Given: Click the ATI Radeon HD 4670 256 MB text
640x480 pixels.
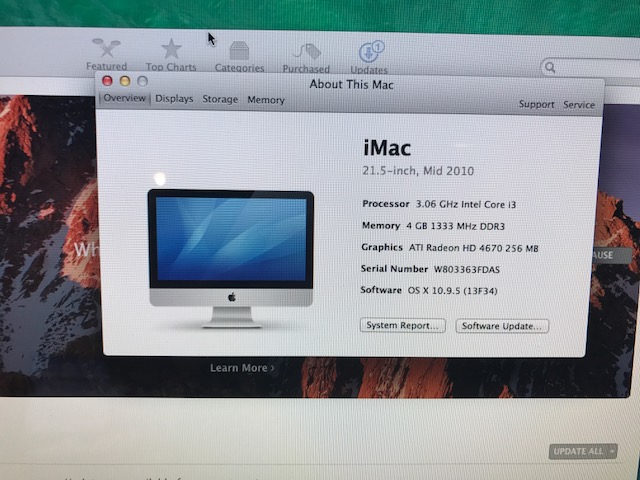Looking at the screenshot, I should [x=473, y=248].
